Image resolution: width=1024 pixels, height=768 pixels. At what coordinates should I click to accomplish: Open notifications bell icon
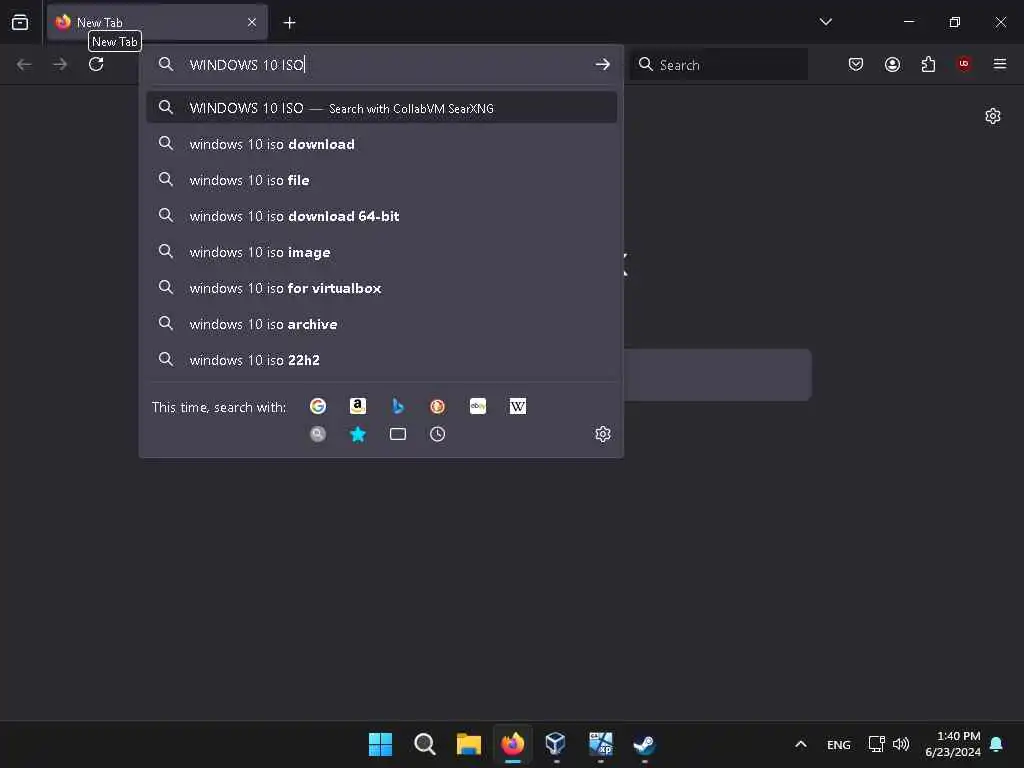click(997, 744)
